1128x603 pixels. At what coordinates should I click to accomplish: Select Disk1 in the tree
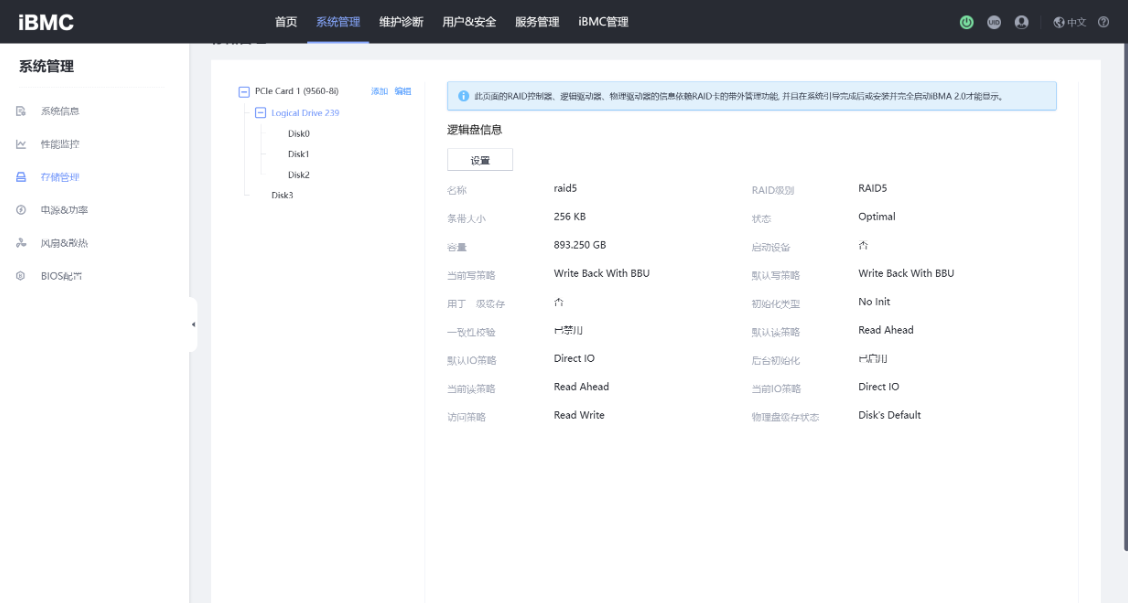299,154
